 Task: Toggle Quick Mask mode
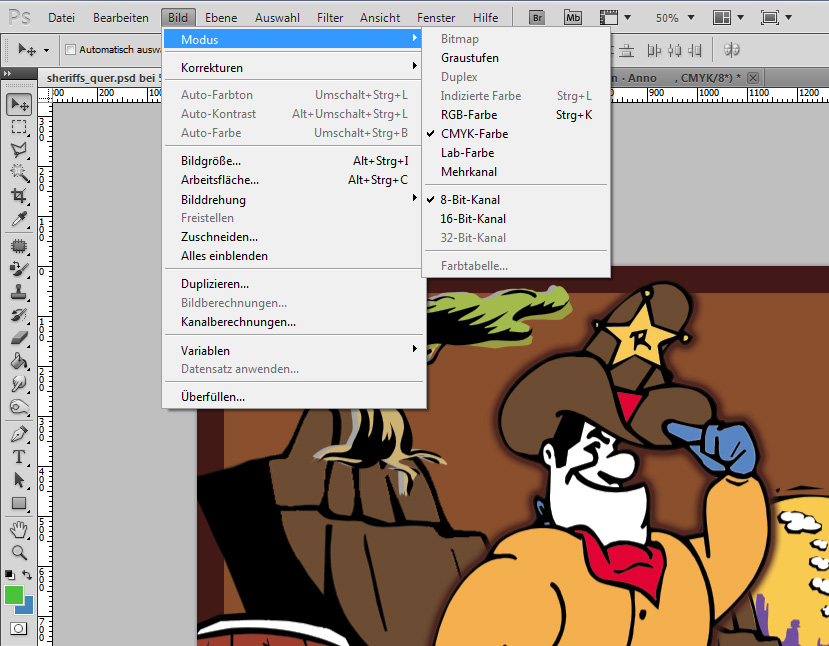(19, 629)
